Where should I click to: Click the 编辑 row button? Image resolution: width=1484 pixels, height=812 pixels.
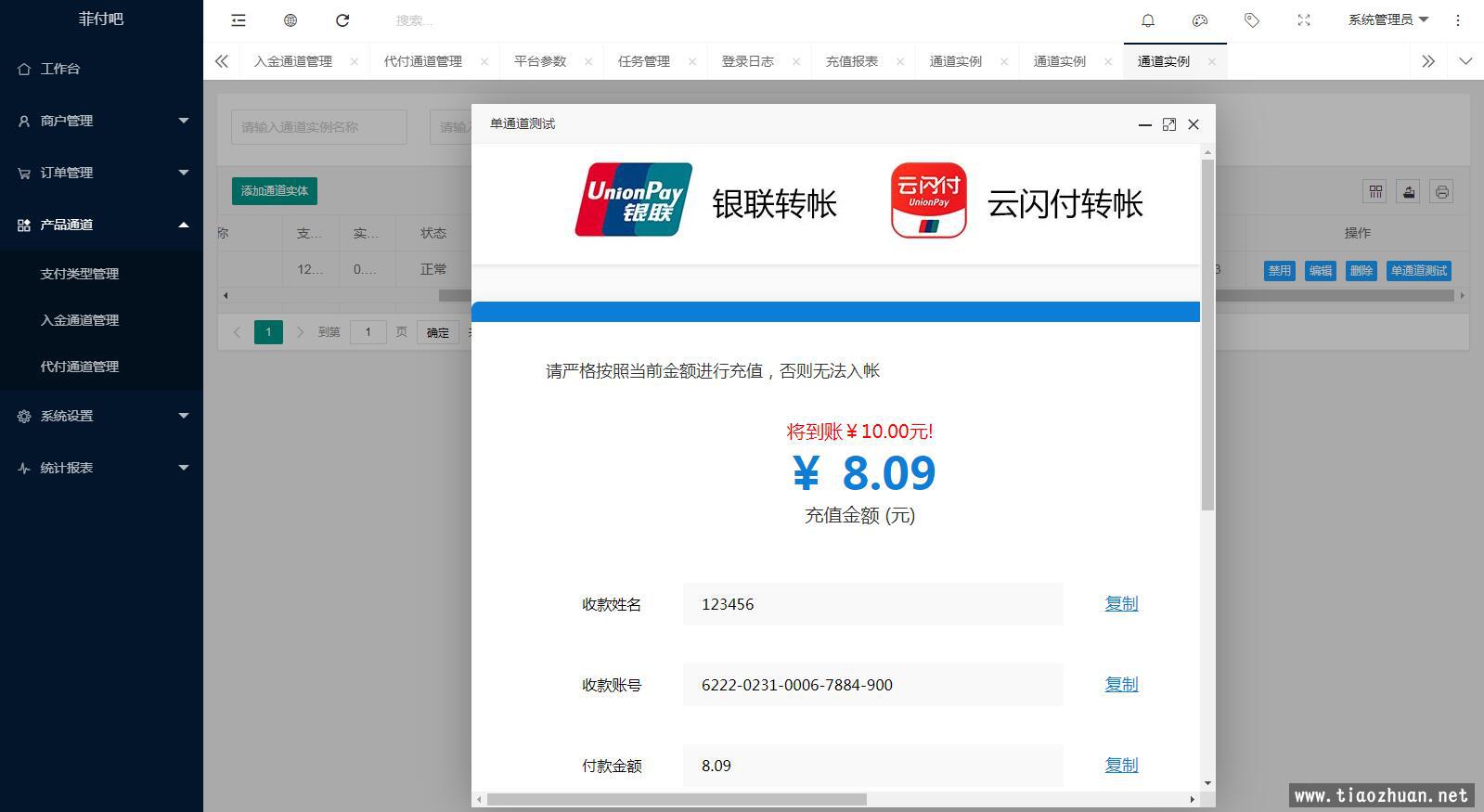coord(1321,271)
